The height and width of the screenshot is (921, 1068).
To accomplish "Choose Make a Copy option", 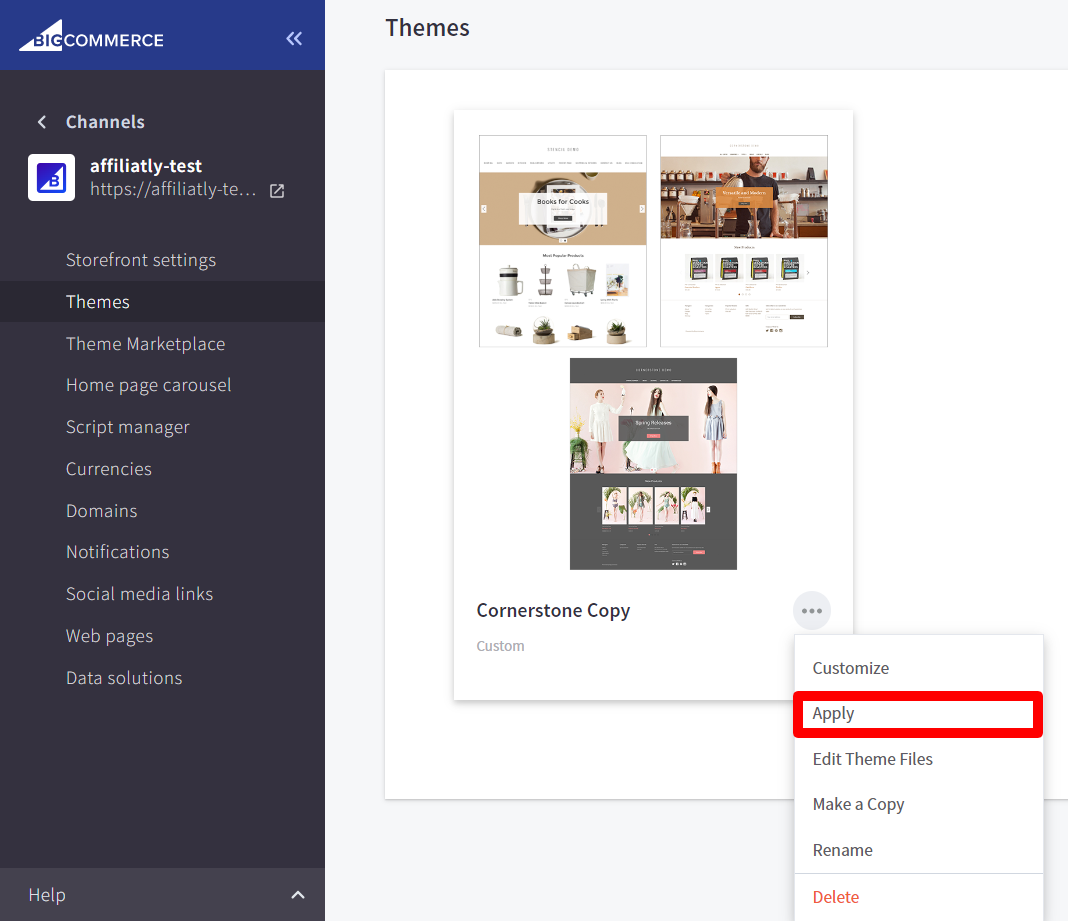I will 918,805.
